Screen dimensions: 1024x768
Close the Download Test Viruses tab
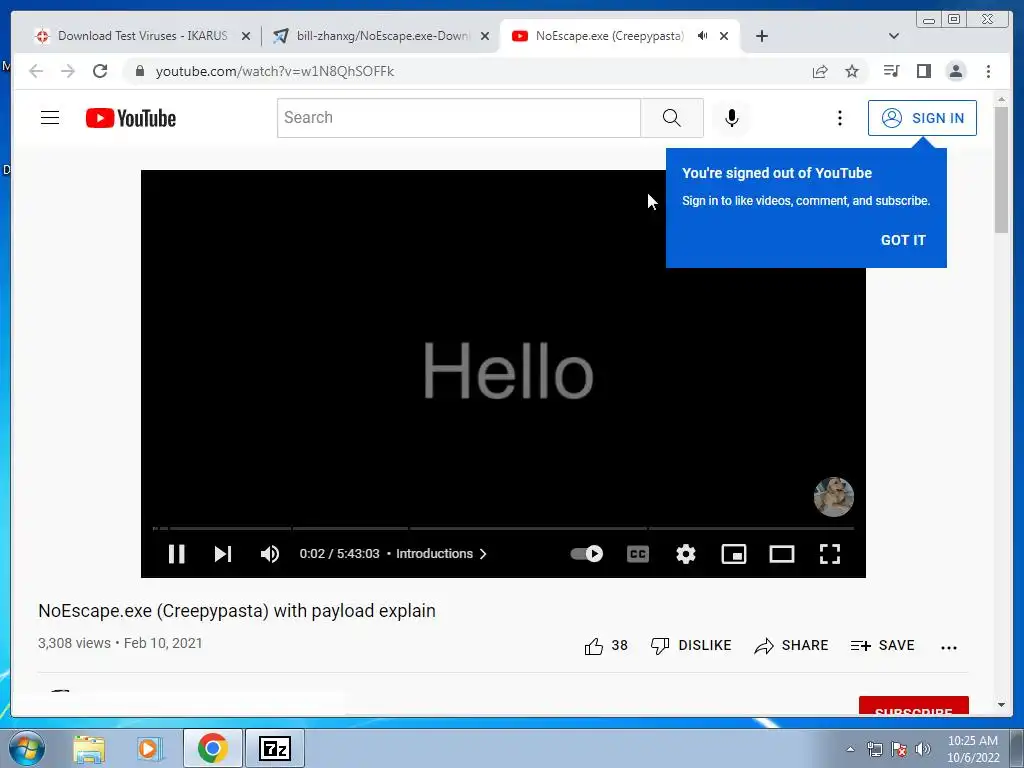[246, 37]
